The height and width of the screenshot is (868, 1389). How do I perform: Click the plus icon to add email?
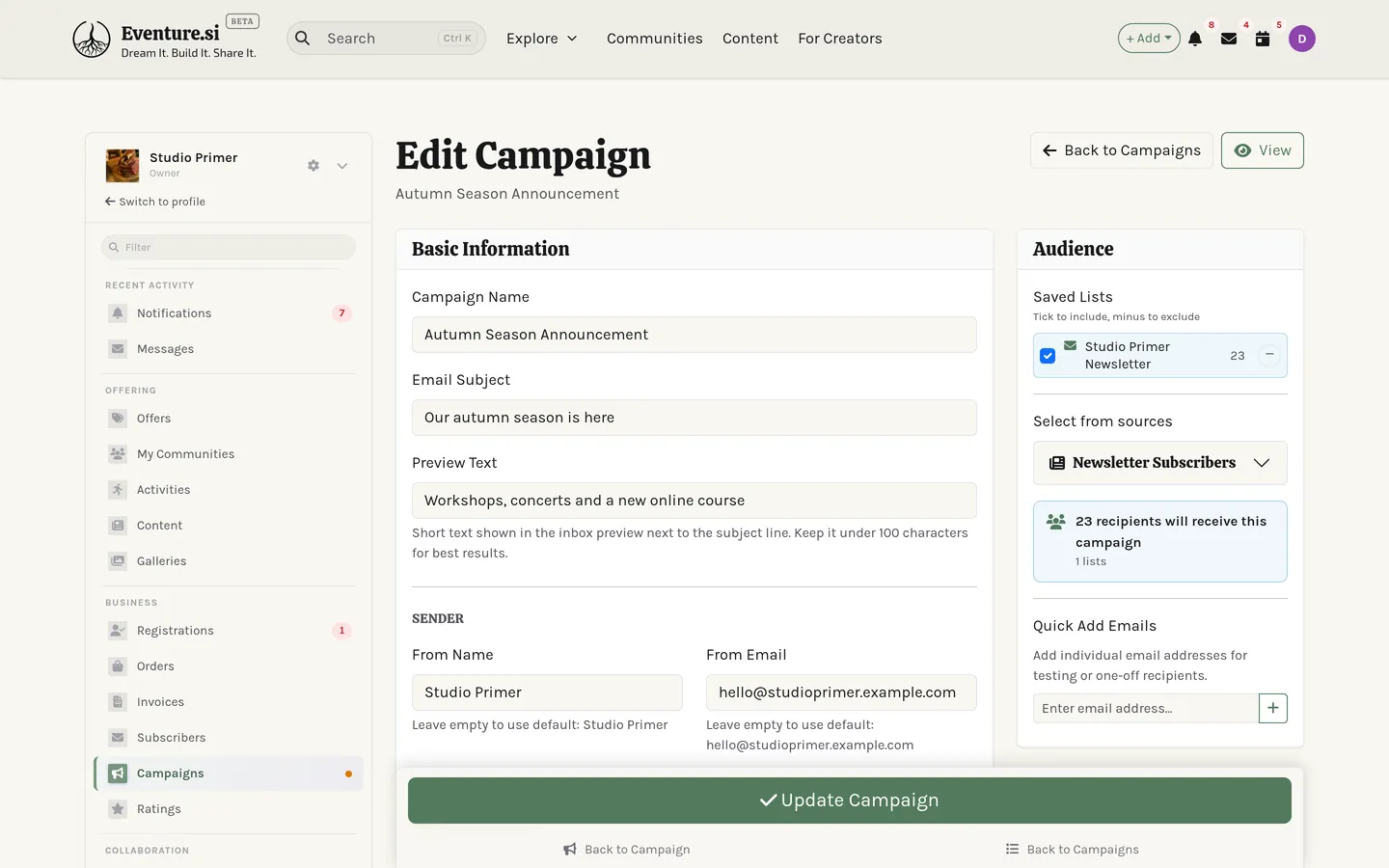click(x=1273, y=708)
